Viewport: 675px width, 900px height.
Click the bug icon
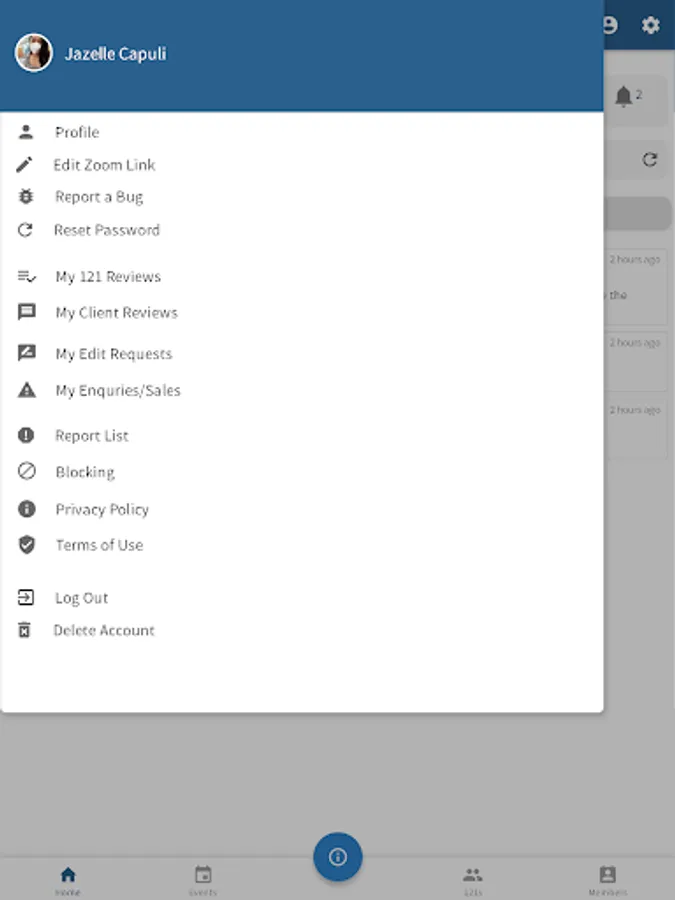coord(26,197)
